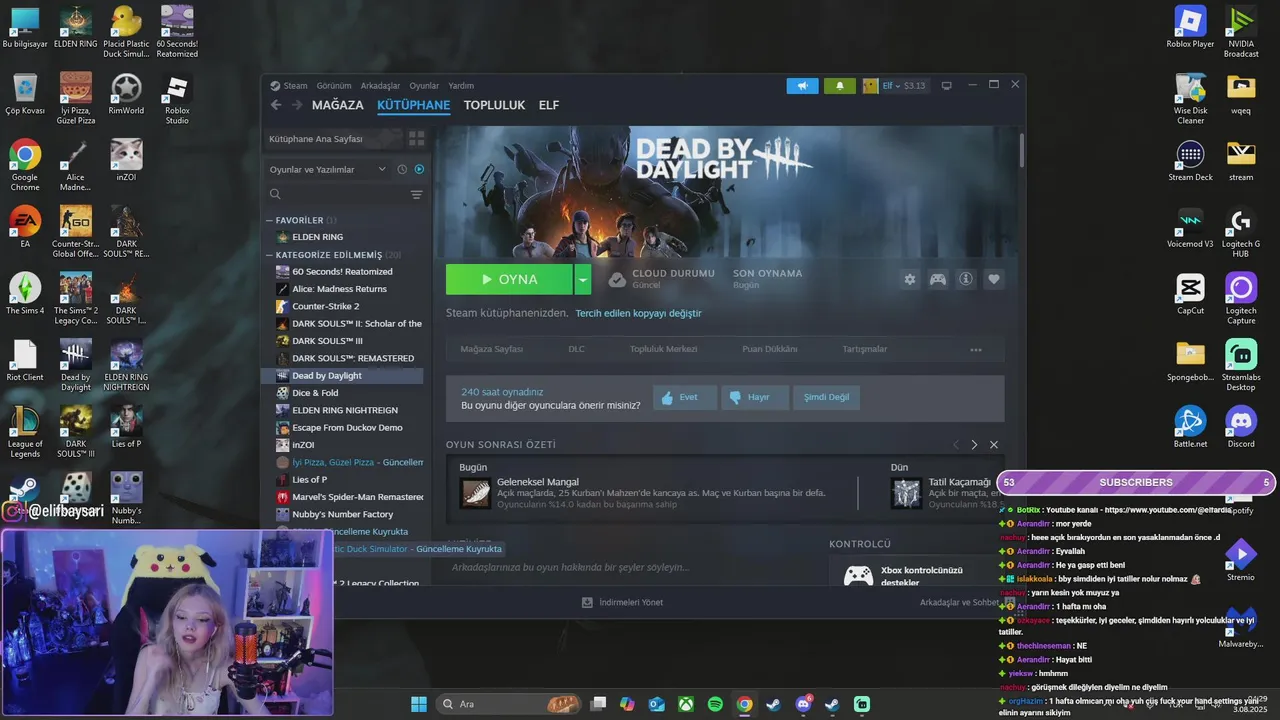
Task: Open the recent activity clock filter icon
Action: pyautogui.click(x=402, y=169)
